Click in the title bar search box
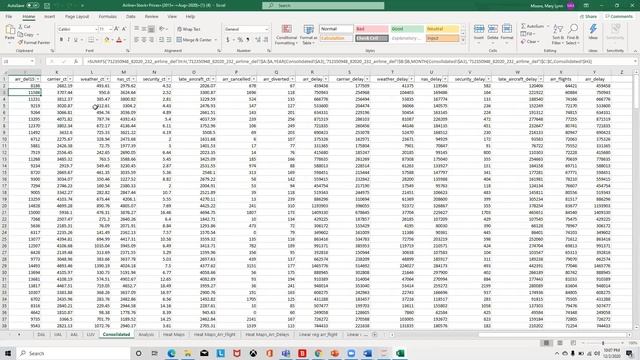The width and height of the screenshot is (640, 360). 323,6
